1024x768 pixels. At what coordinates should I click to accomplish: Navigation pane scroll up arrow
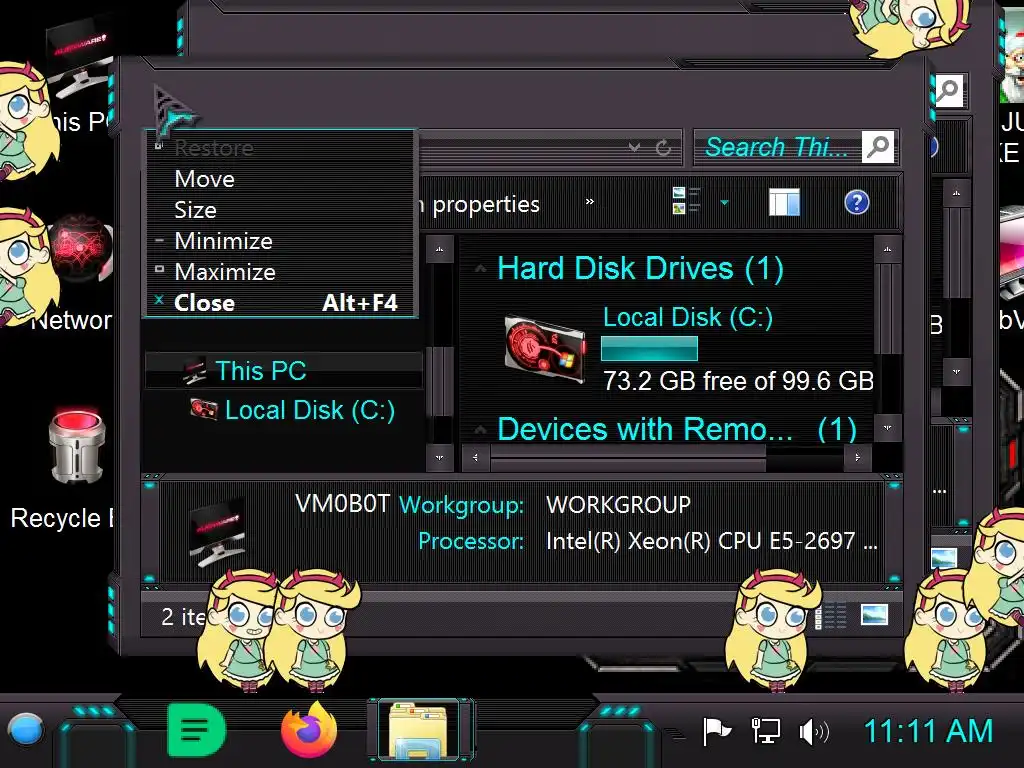[x=440, y=249]
